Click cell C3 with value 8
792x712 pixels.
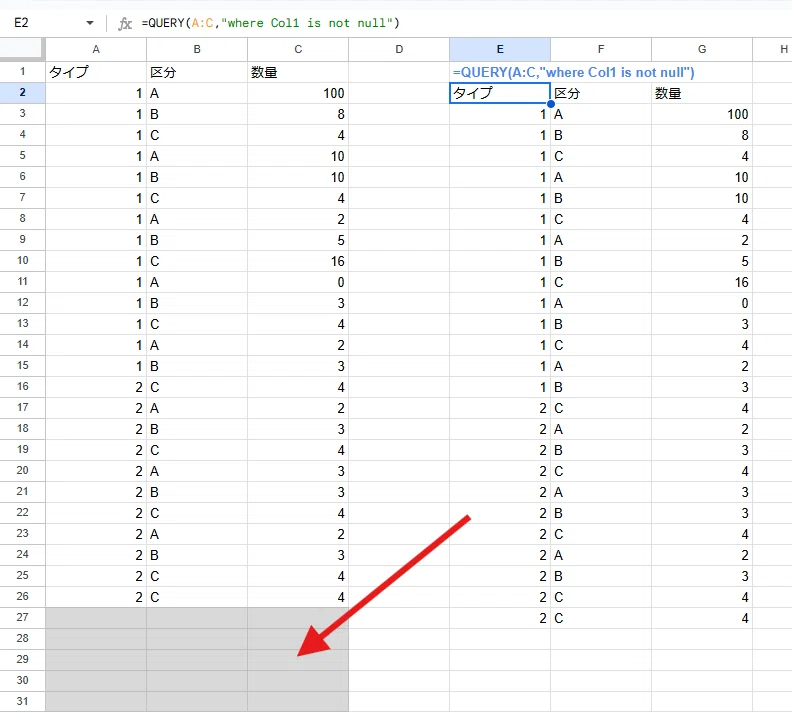tap(298, 114)
